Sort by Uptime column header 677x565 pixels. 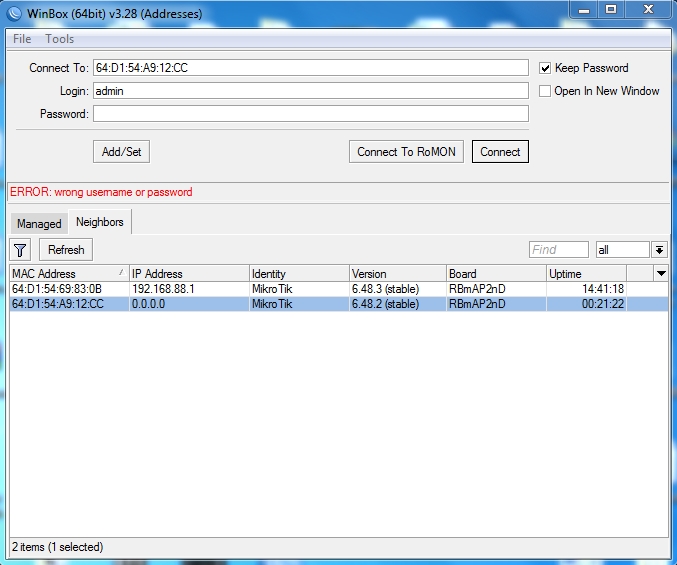point(586,274)
